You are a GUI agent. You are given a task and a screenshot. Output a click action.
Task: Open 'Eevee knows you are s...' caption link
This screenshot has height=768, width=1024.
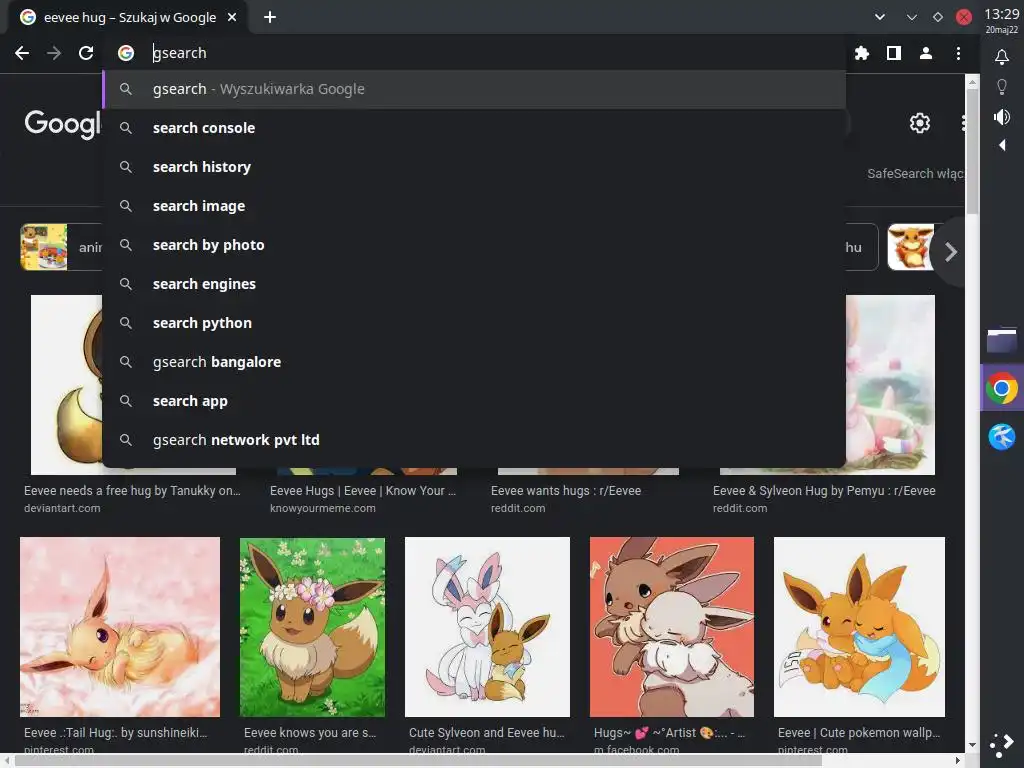310,733
